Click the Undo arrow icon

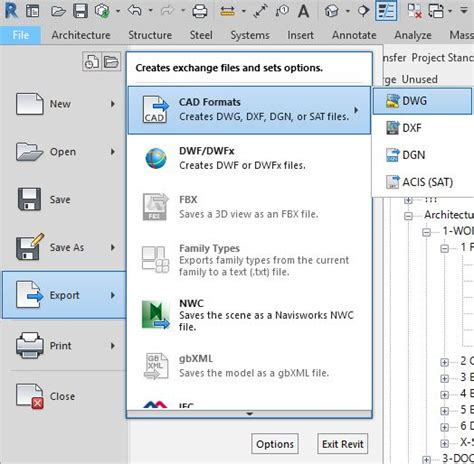(135, 11)
